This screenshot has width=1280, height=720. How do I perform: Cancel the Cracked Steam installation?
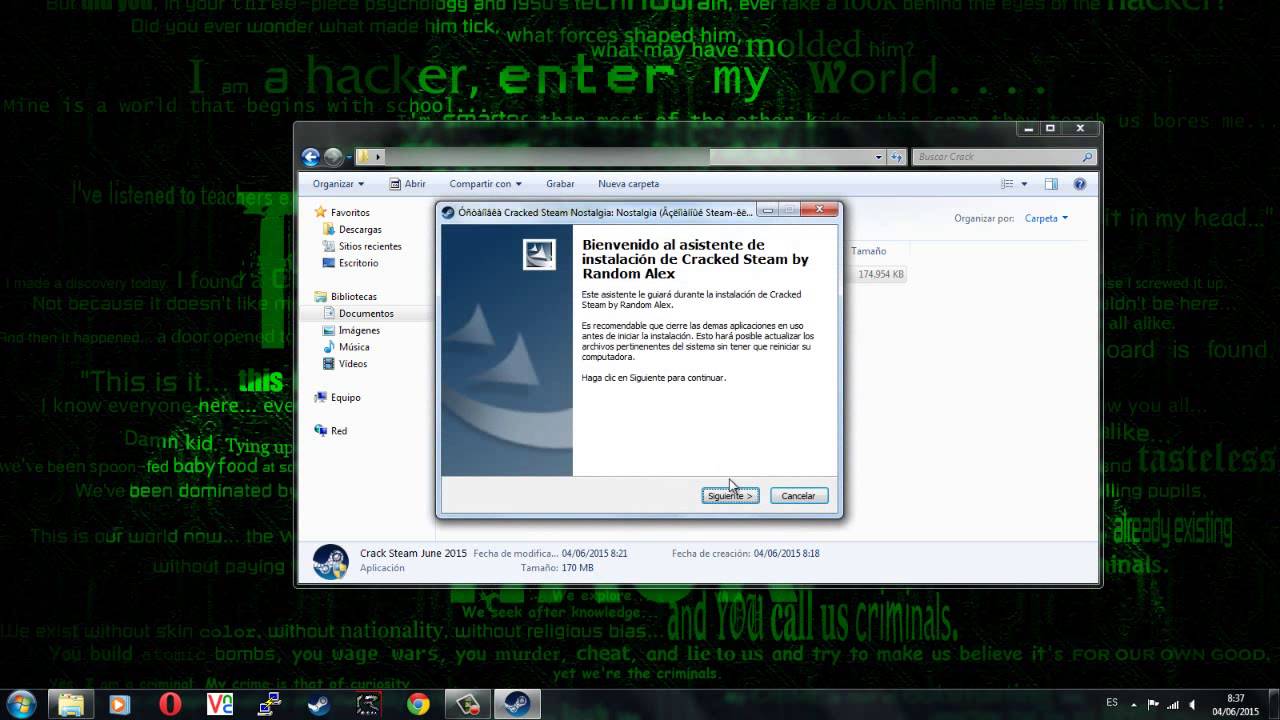pyautogui.click(x=799, y=496)
